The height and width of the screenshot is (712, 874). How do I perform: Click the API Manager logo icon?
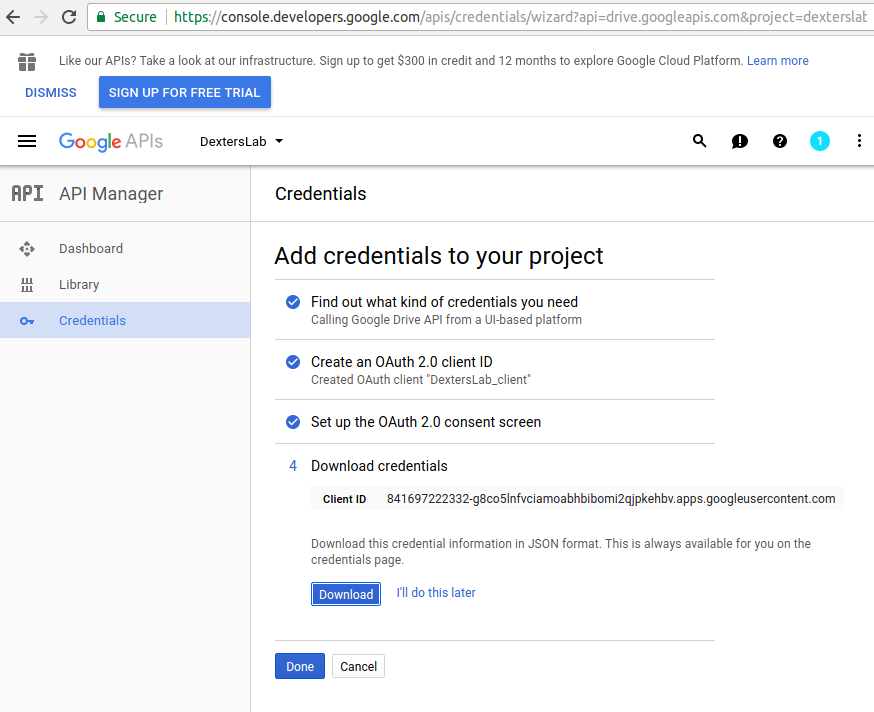[x=27, y=193]
